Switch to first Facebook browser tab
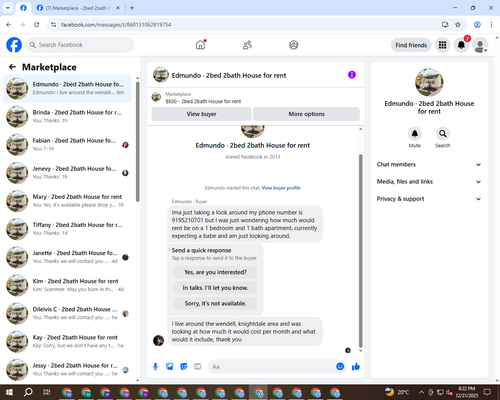This screenshot has height=400, width=500. coord(23,8)
